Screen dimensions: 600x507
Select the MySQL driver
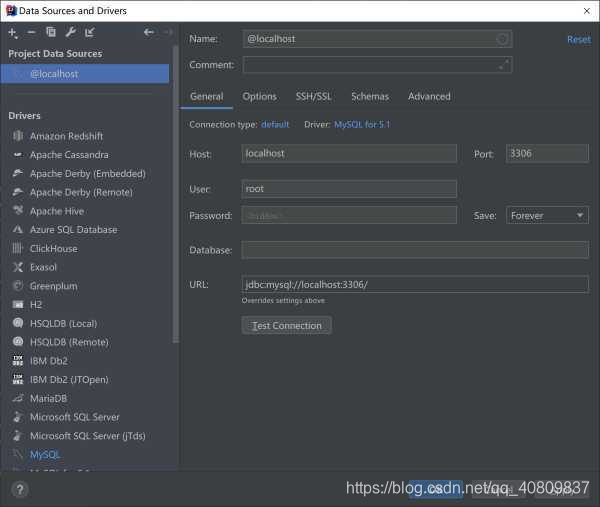point(45,455)
